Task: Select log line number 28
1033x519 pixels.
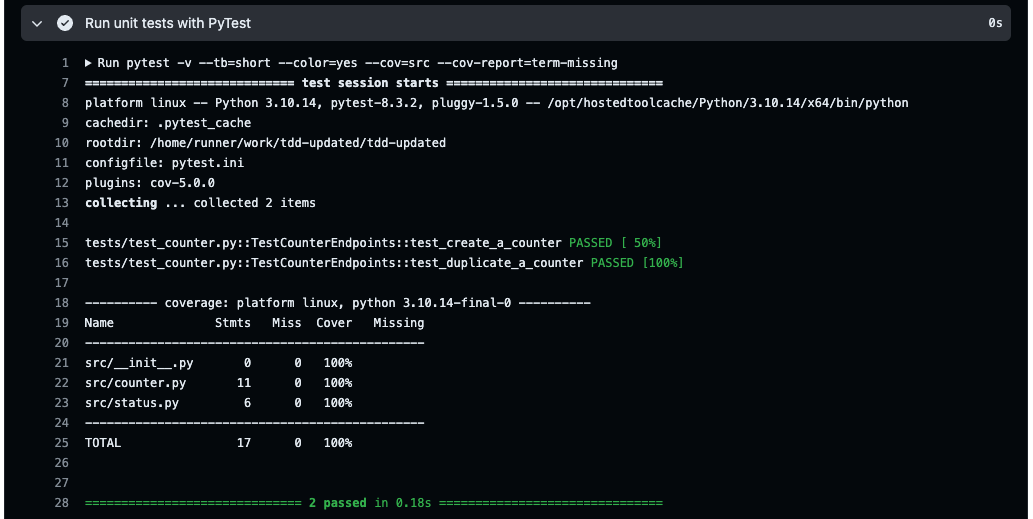Action: point(62,503)
